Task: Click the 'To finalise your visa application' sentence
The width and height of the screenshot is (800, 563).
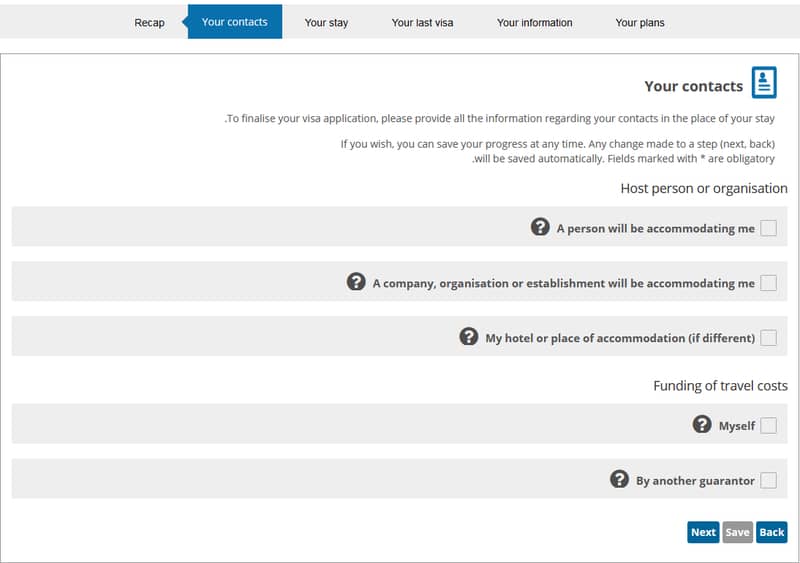Action: pos(499,118)
